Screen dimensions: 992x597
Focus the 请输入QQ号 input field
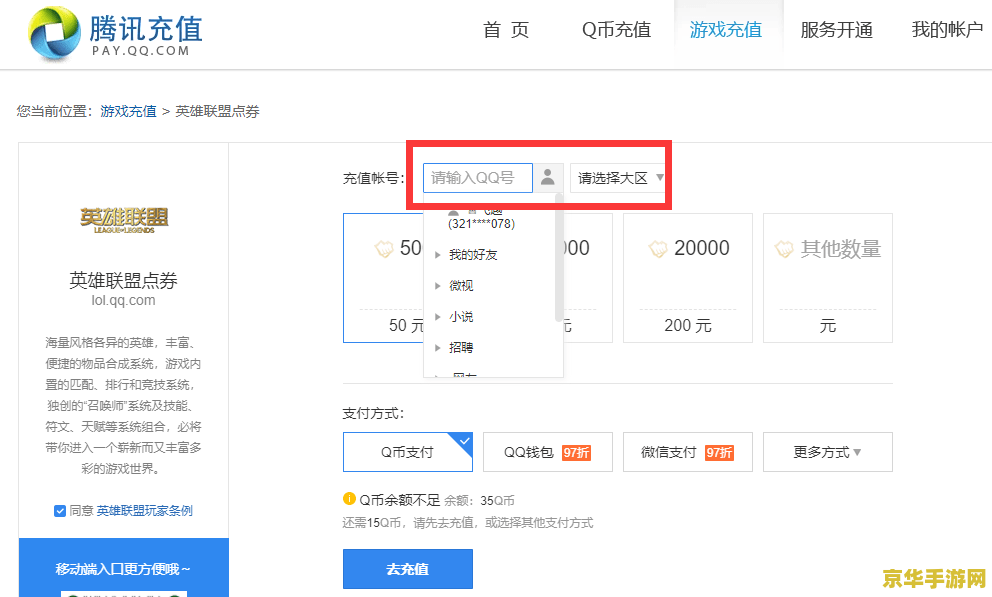(478, 178)
